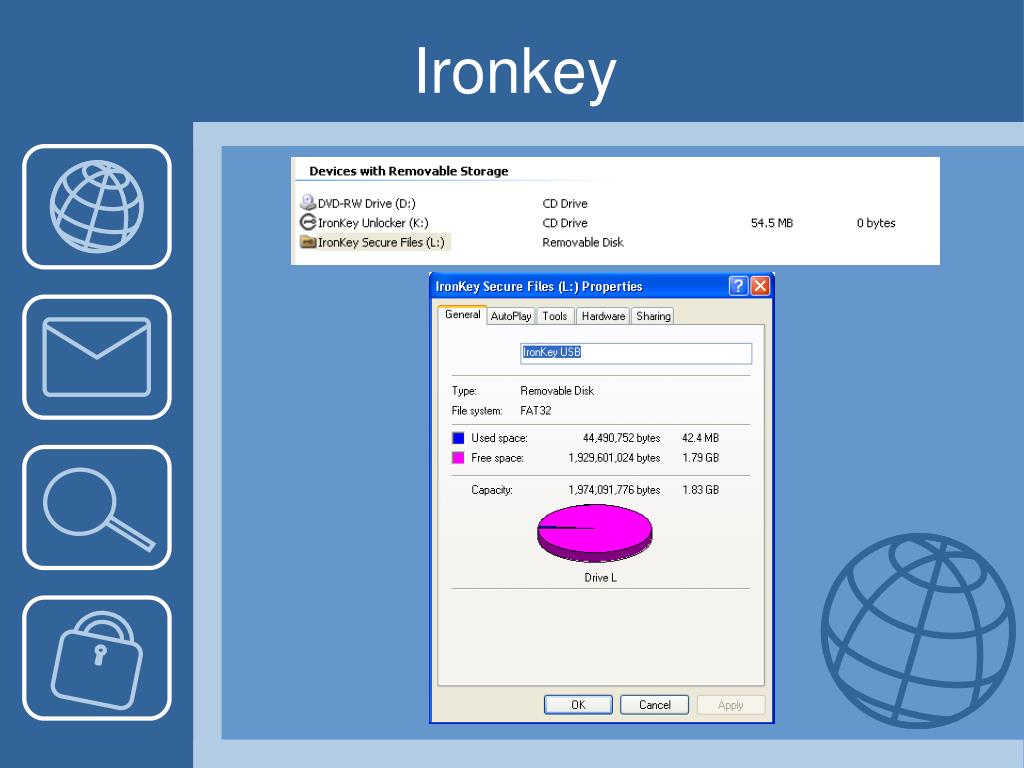Screen dimensions: 1024x768
Task: Open the Hardware tab
Action: [603, 316]
